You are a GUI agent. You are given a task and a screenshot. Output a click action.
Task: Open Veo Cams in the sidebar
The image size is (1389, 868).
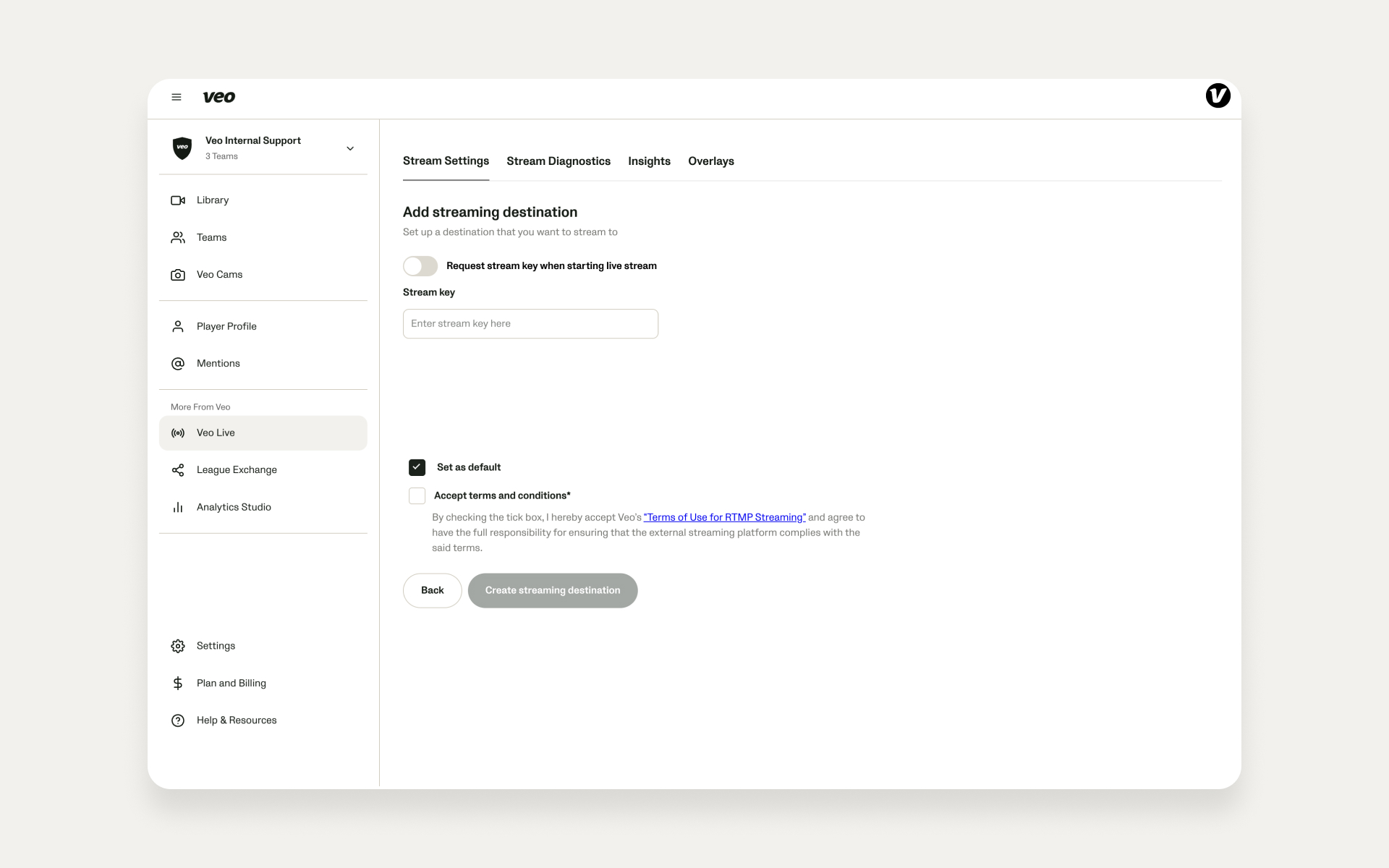pos(263,275)
